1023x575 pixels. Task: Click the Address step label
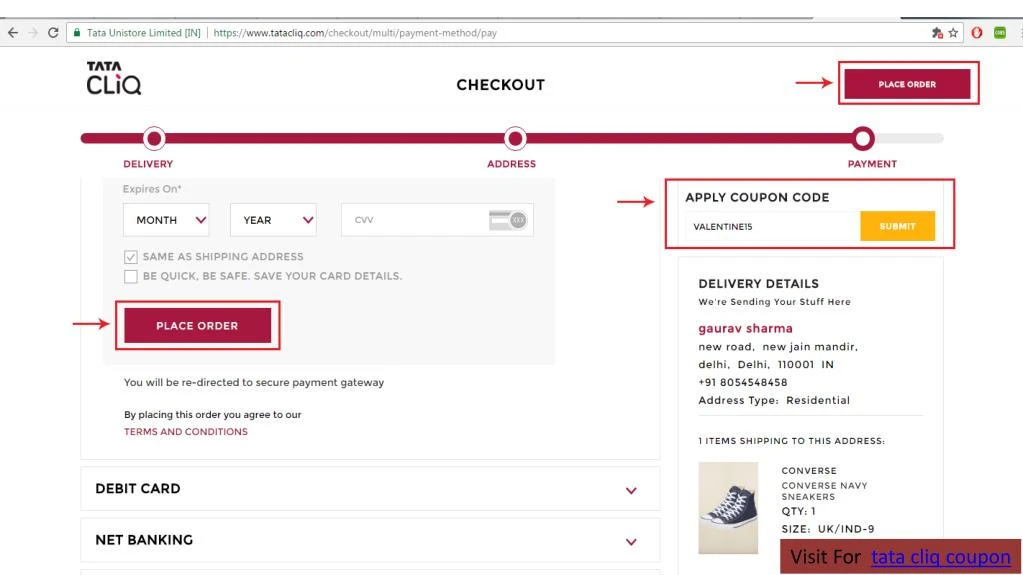pyautogui.click(x=512, y=164)
